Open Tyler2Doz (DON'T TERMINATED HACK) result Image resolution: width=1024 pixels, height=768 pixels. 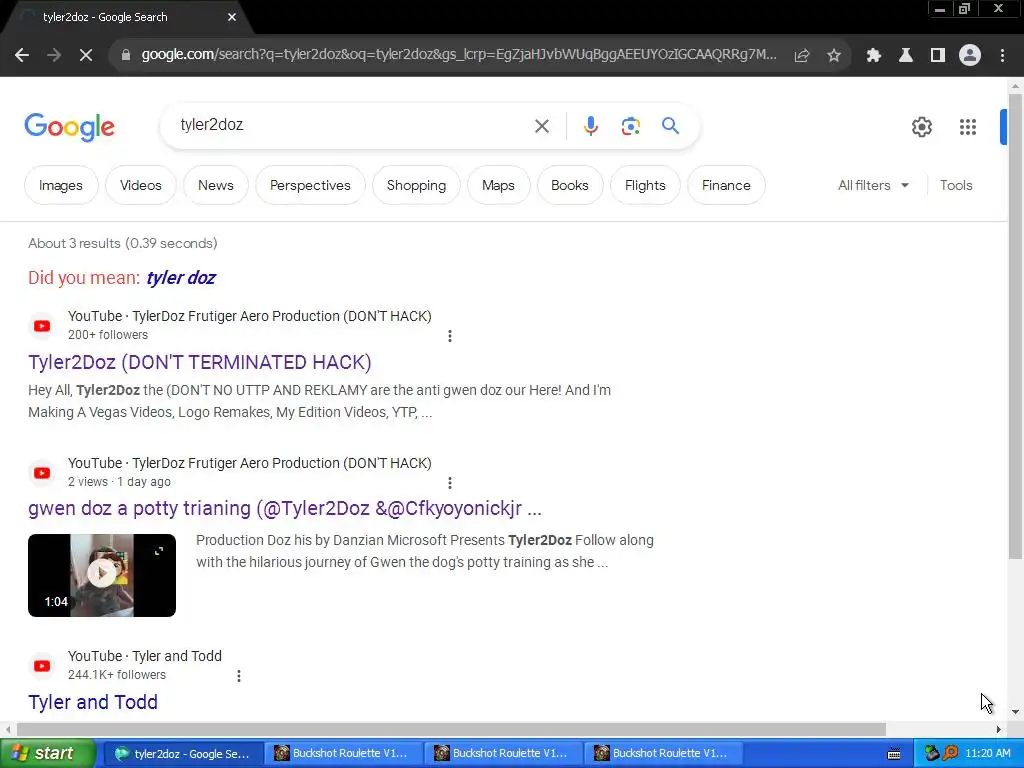pyautogui.click(x=200, y=362)
